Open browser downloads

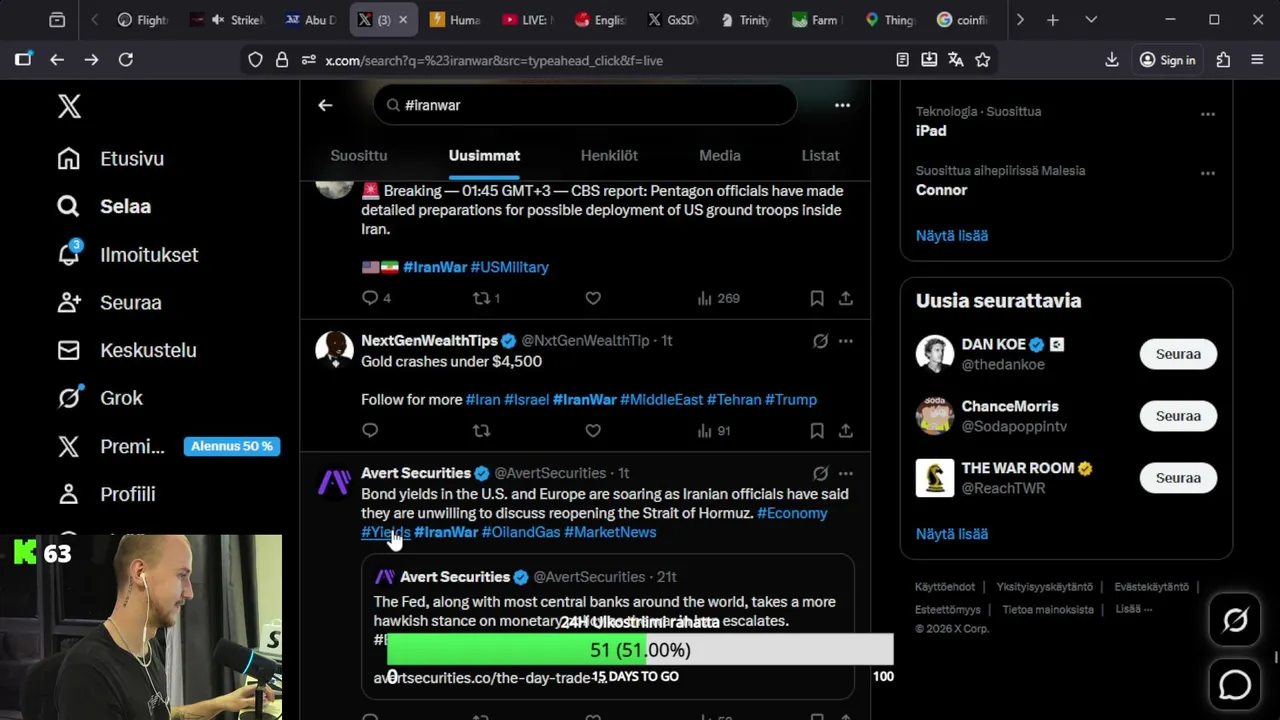point(1111,60)
